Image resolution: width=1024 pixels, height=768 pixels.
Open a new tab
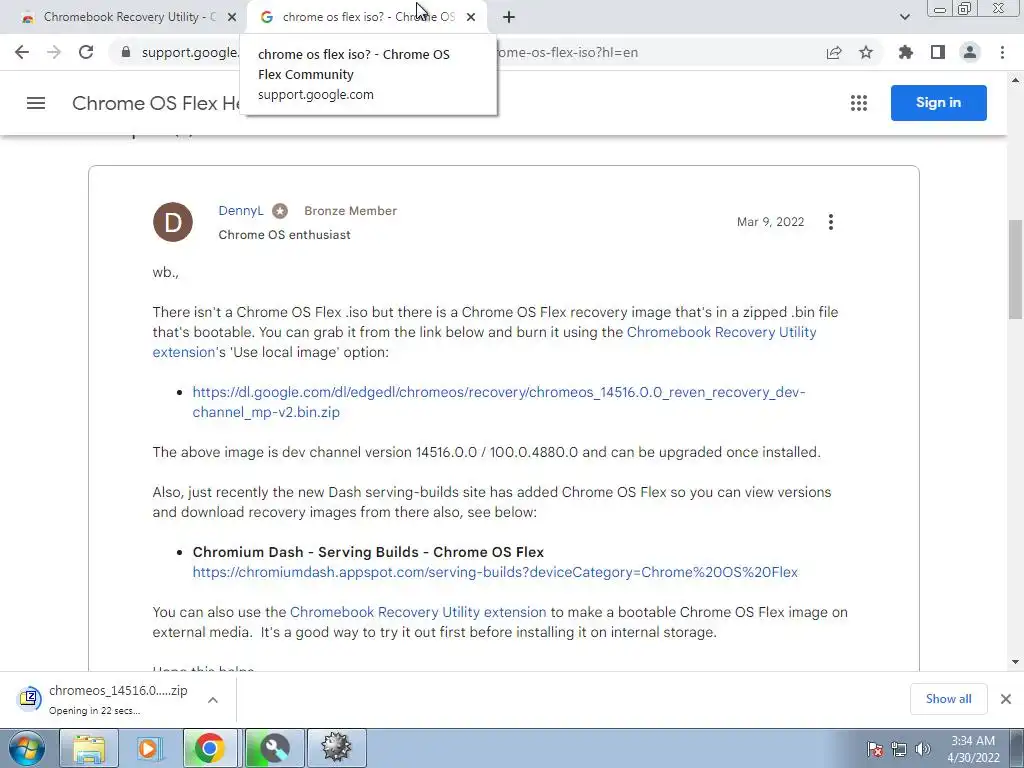[x=509, y=17]
